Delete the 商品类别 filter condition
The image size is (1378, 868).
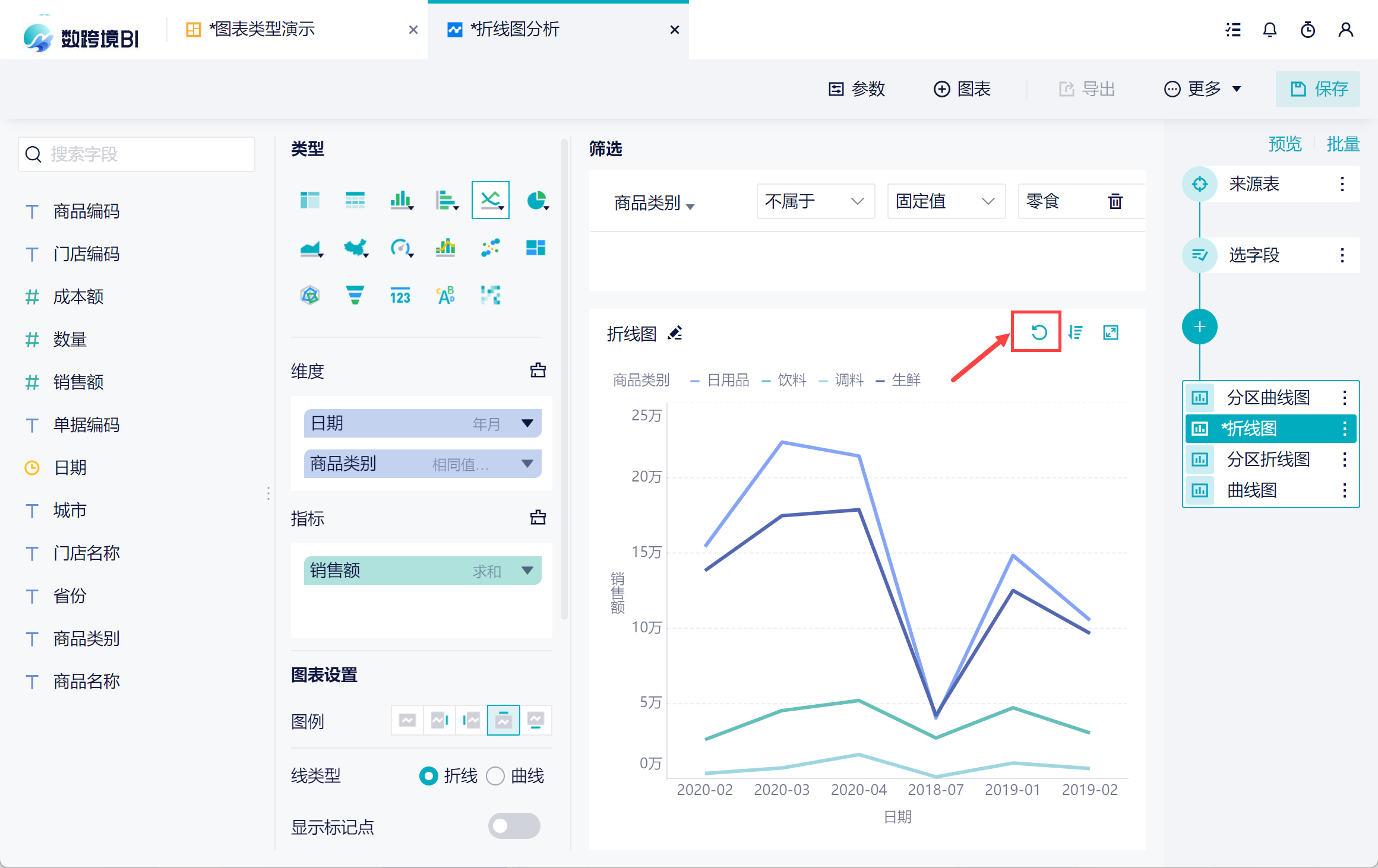1115,201
